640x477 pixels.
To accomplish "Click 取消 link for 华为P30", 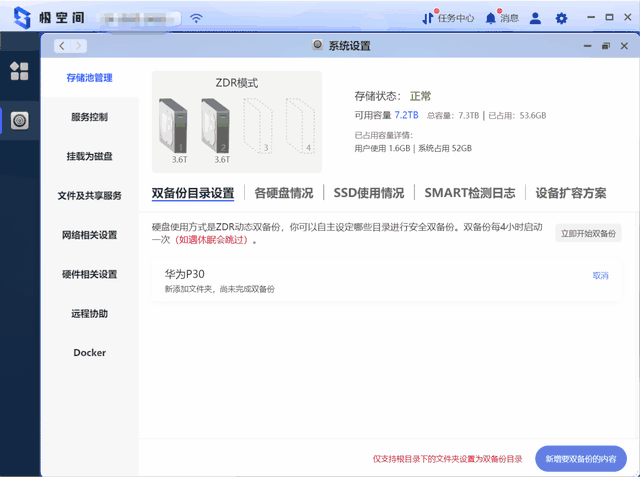I will pyautogui.click(x=600, y=275).
